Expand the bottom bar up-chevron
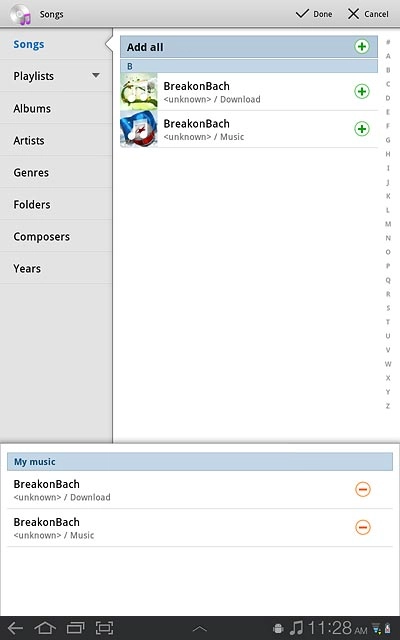The width and height of the screenshot is (400, 640). click(x=200, y=629)
